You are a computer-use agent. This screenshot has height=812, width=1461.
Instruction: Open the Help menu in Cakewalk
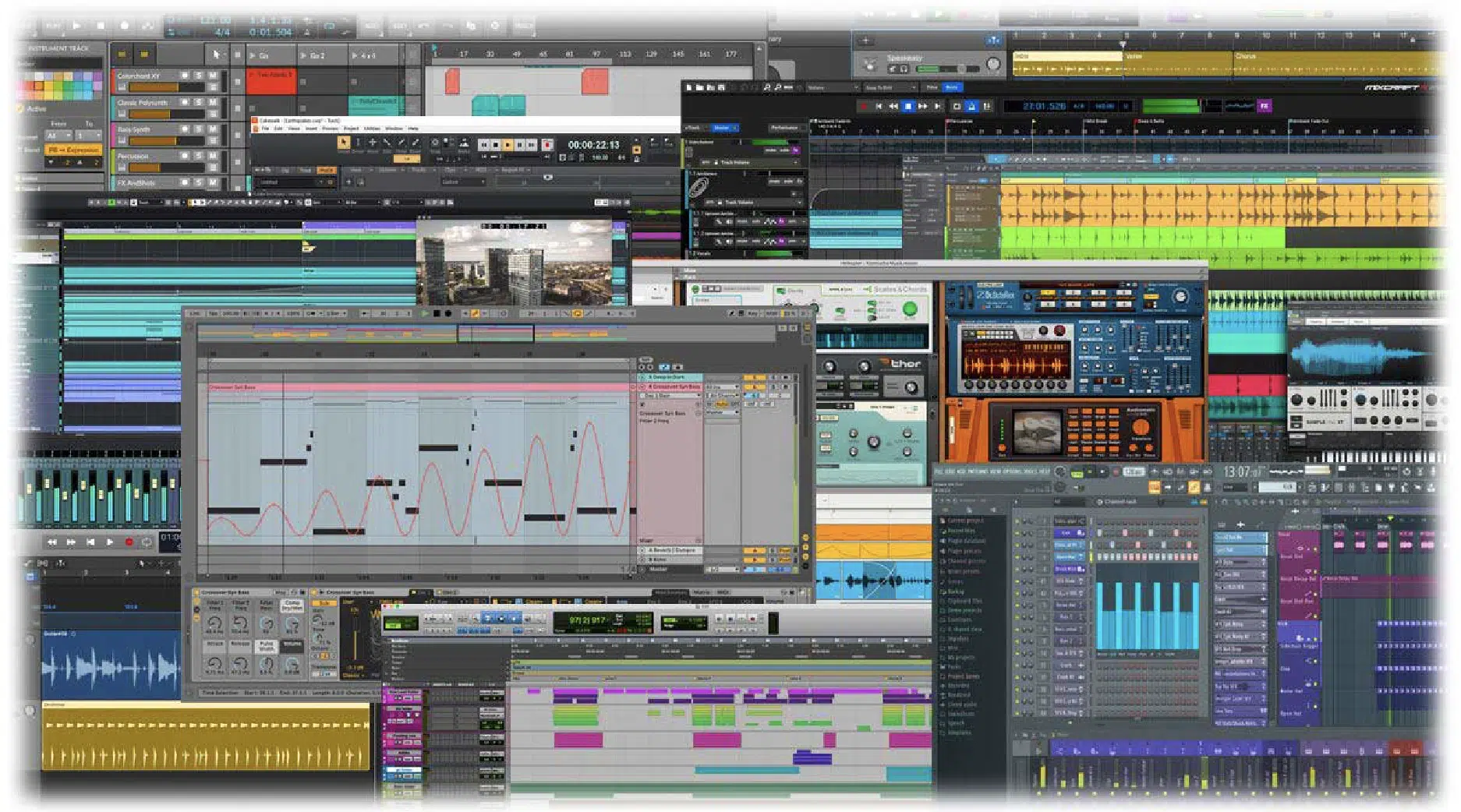point(413,129)
